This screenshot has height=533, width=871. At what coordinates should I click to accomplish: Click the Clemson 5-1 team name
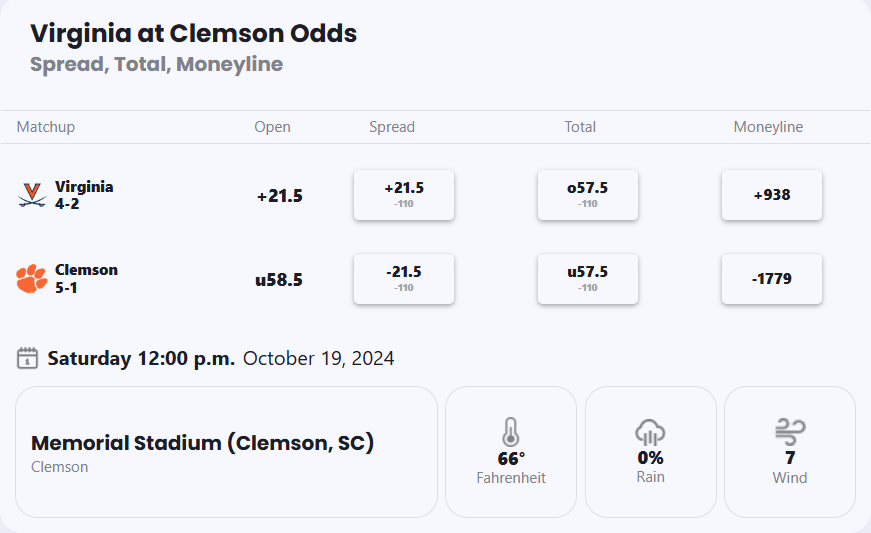[x=86, y=277]
